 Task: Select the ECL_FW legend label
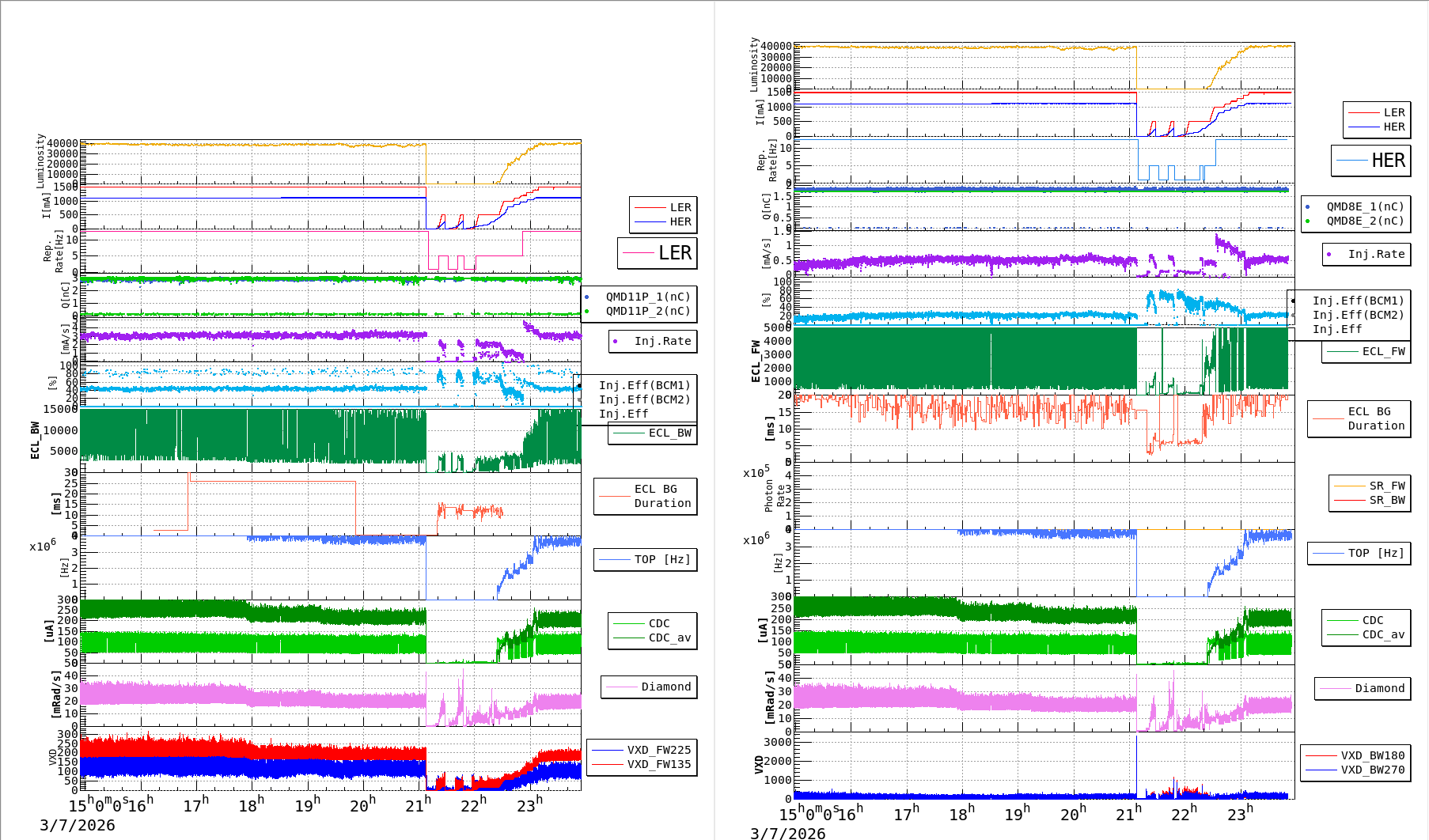(x=1383, y=351)
